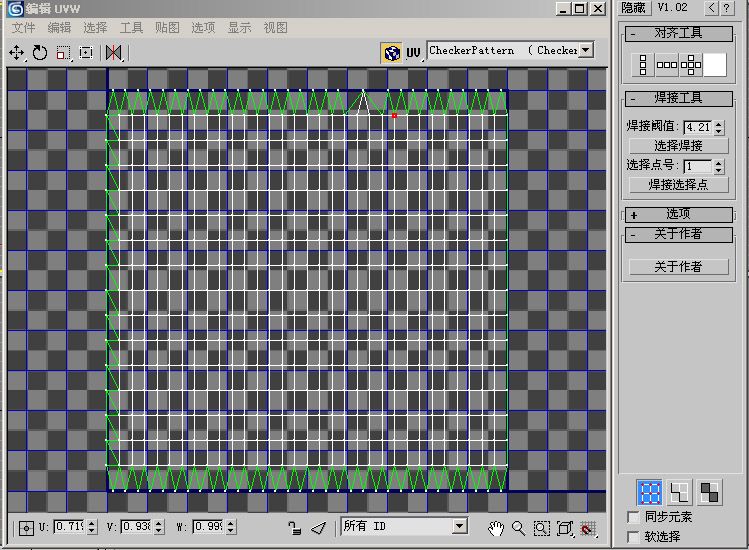Click the UV coordinate display button
The width and height of the screenshot is (749, 550).
[413, 53]
